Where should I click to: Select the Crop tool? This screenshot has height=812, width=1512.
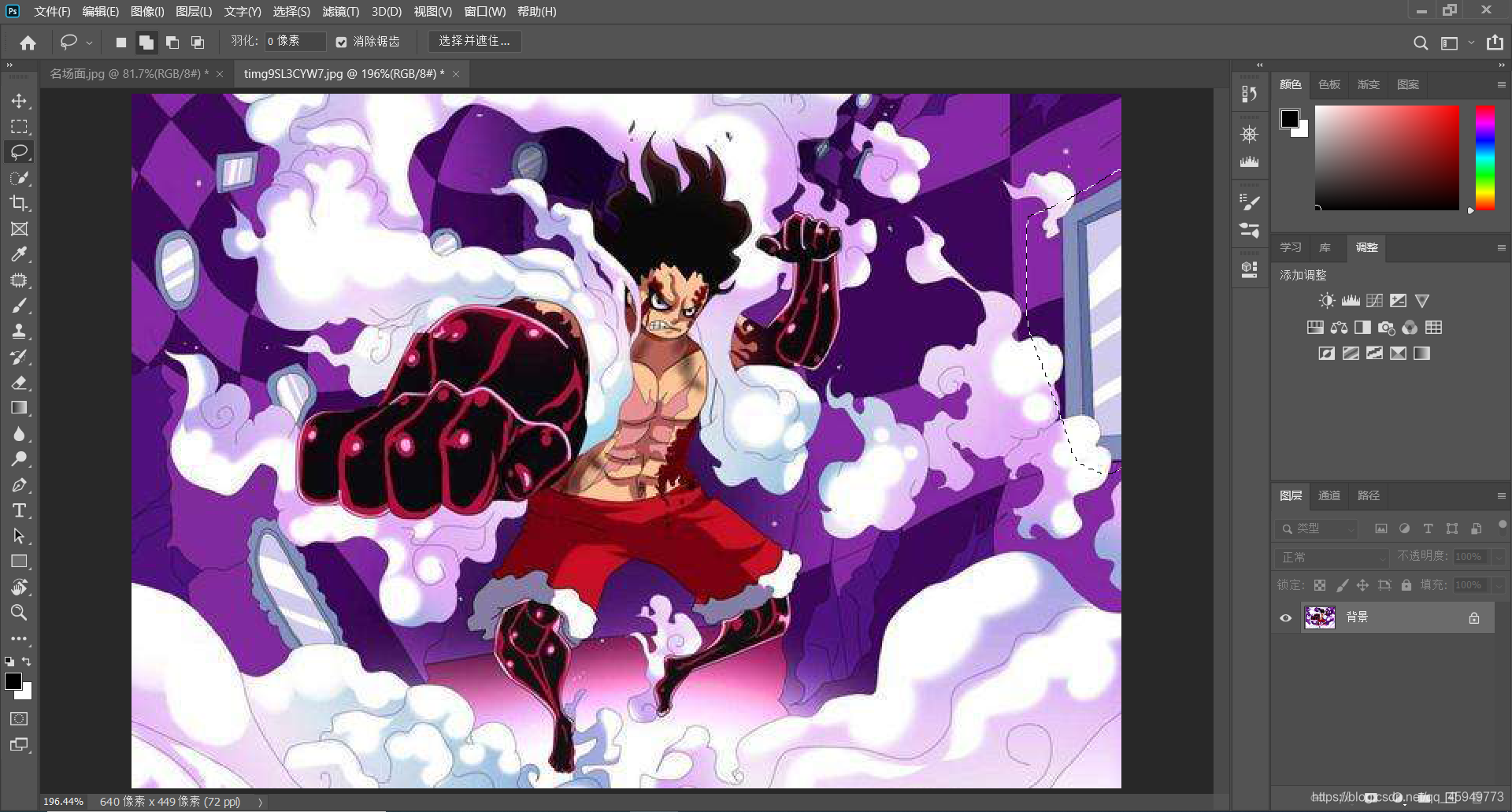(x=19, y=203)
